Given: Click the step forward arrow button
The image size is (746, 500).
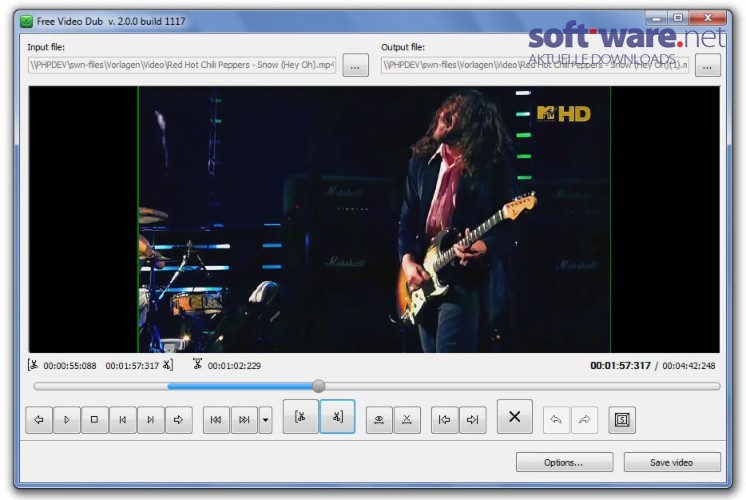Looking at the screenshot, I should [x=178, y=420].
